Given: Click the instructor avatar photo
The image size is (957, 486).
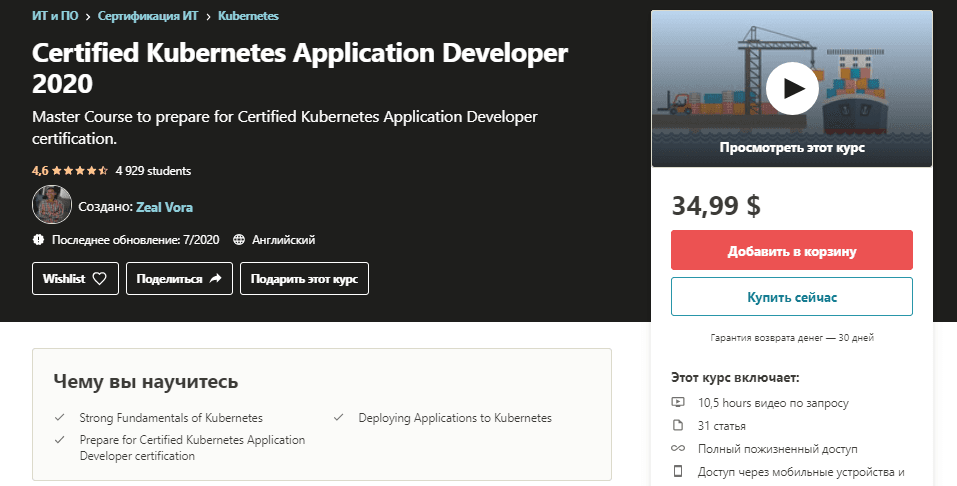Looking at the screenshot, I should (x=52, y=205).
